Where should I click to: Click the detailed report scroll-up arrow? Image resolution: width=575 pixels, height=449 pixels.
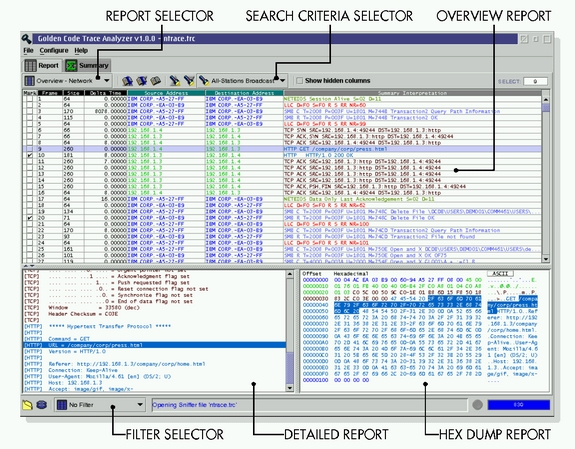[x=290, y=274]
